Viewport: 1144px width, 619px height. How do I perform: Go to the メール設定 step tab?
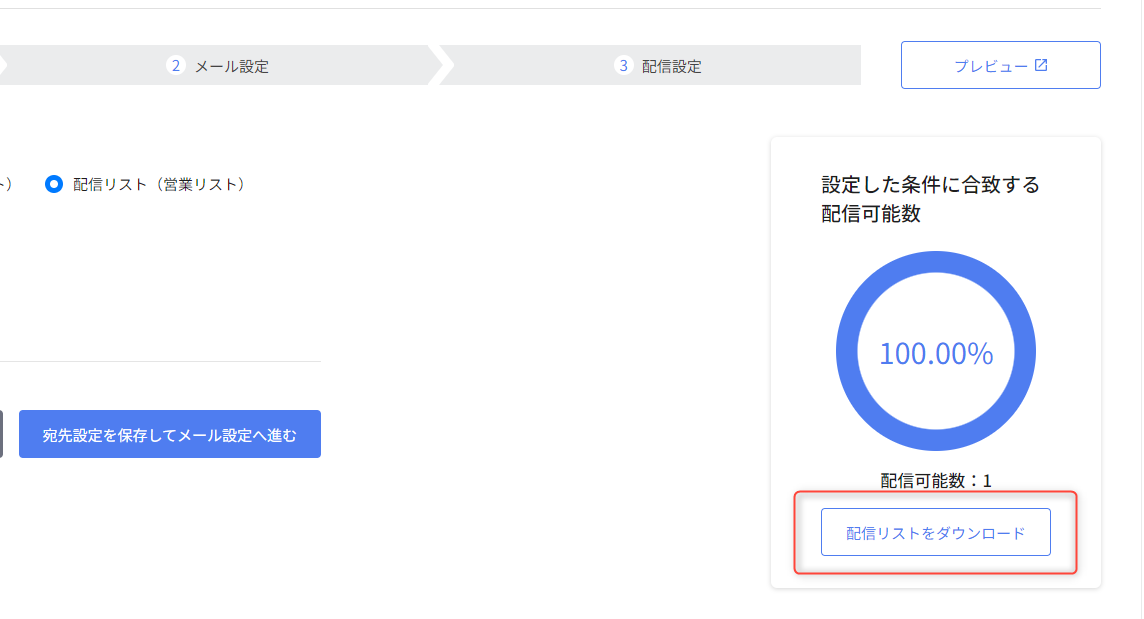click(x=217, y=66)
